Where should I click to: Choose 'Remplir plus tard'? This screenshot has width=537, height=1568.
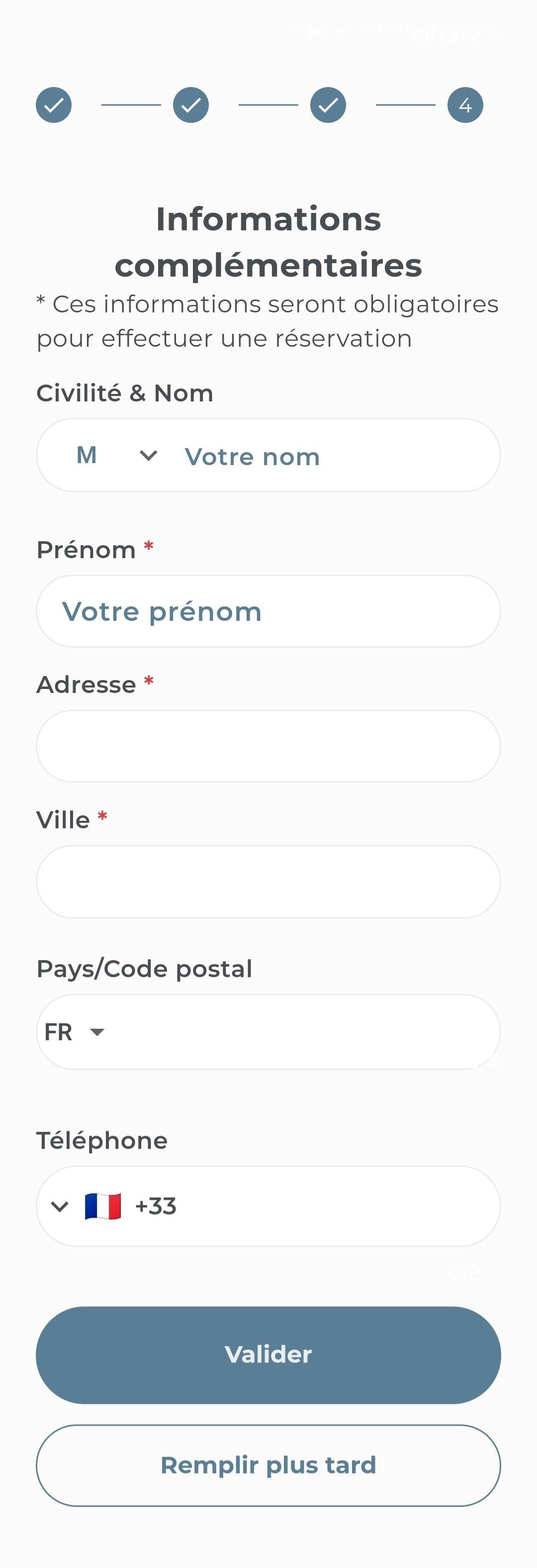pyautogui.click(x=268, y=1465)
